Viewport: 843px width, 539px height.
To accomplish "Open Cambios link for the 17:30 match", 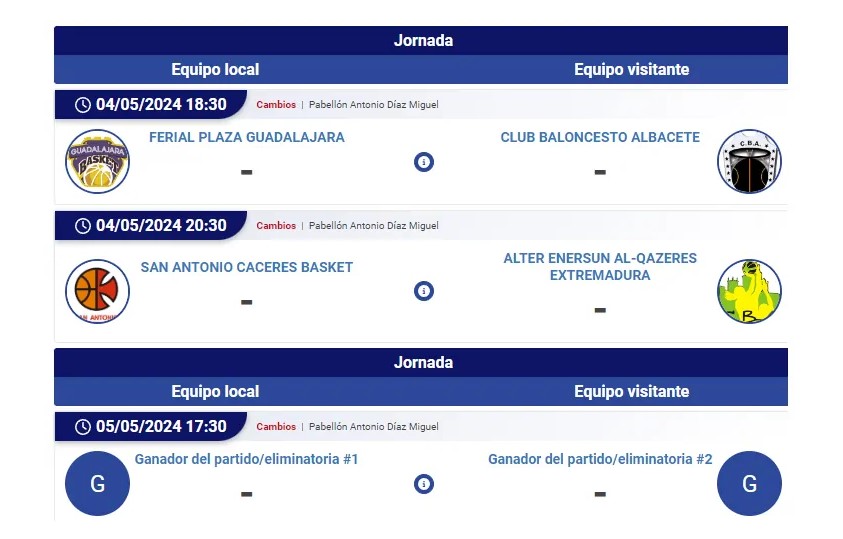I will tap(276, 427).
